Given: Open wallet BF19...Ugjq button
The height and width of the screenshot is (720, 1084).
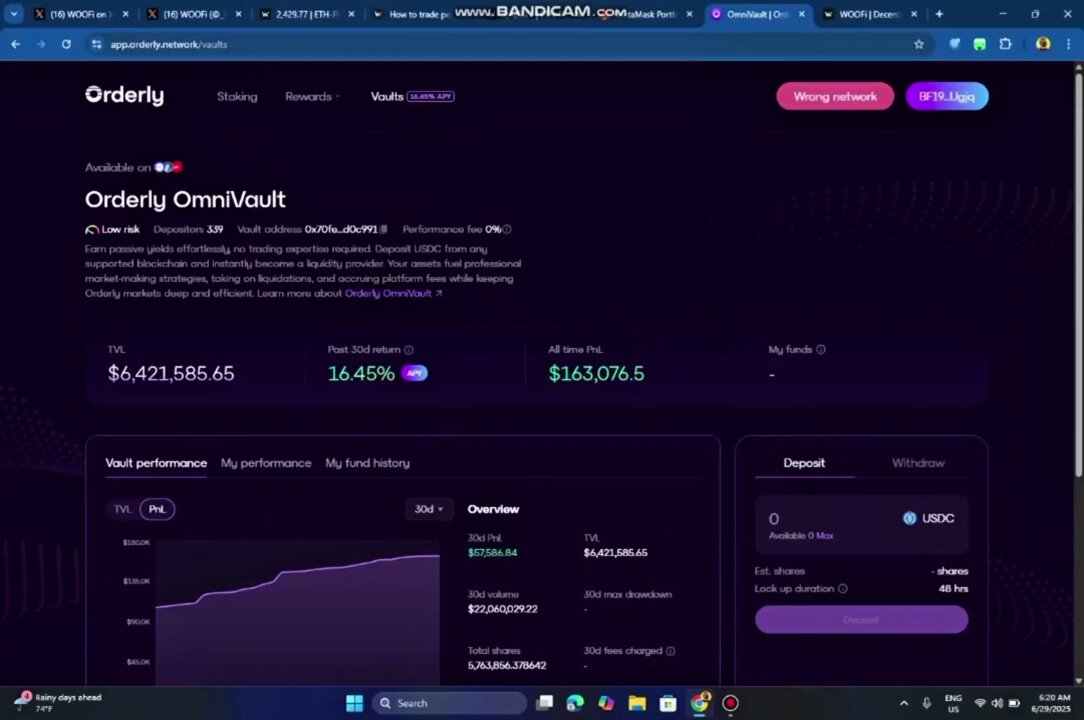Looking at the screenshot, I should [x=946, y=96].
